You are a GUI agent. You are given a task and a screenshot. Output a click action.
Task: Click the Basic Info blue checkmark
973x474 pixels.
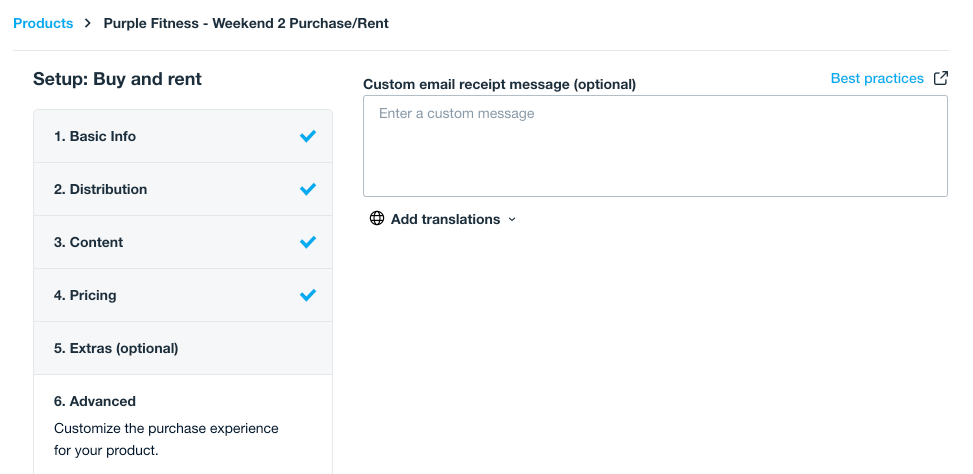coord(308,136)
